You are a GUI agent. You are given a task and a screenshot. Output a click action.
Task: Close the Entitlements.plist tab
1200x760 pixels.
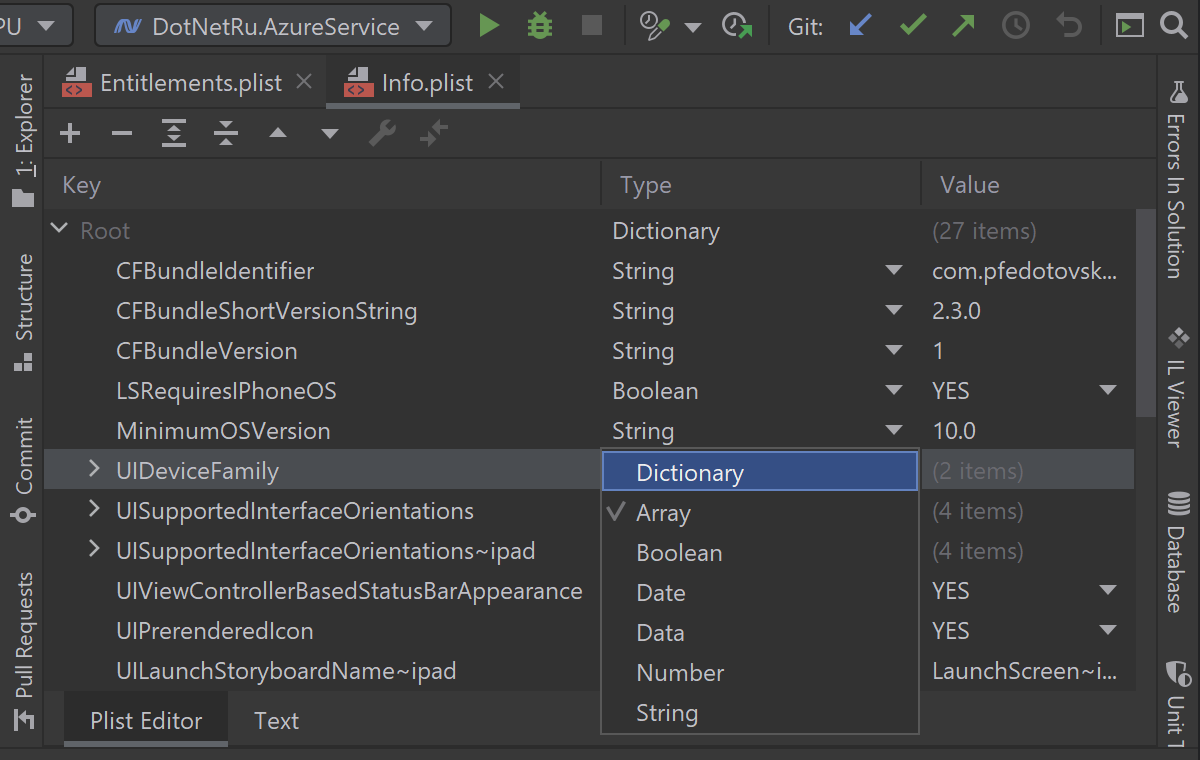305,82
